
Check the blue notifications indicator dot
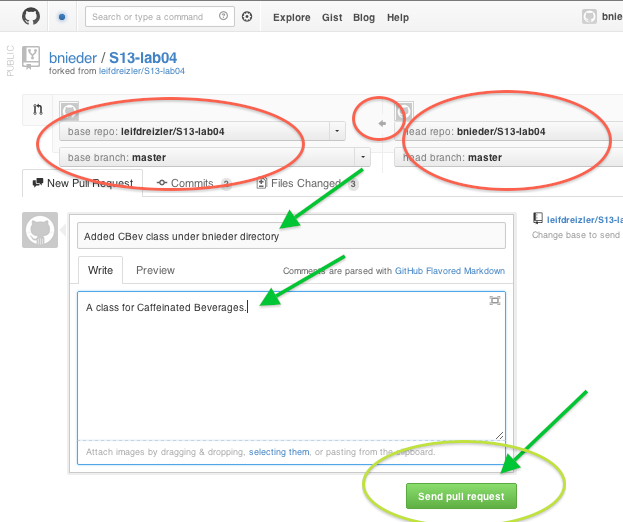click(62, 17)
